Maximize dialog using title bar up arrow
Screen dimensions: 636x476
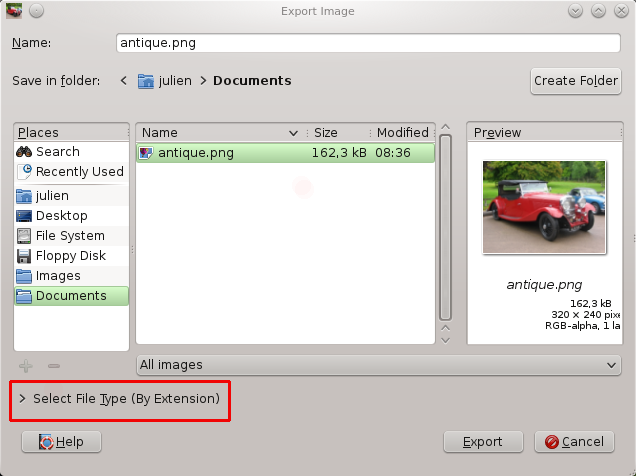[x=598, y=11]
